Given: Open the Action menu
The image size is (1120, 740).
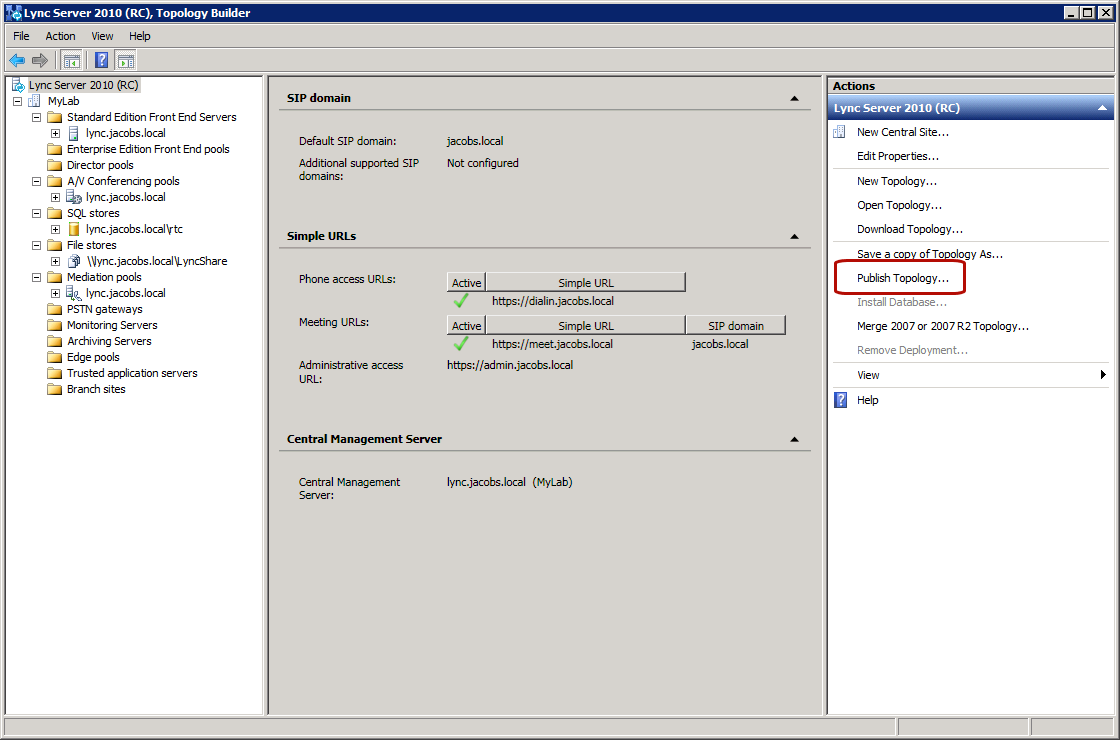Looking at the screenshot, I should [60, 36].
